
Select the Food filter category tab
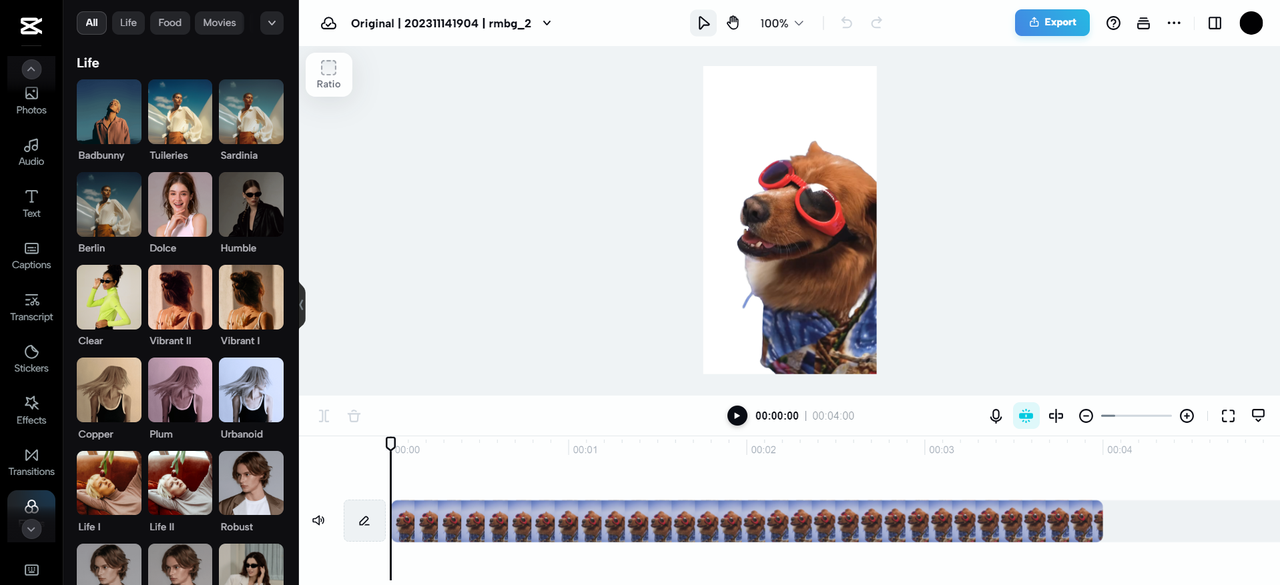[170, 23]
